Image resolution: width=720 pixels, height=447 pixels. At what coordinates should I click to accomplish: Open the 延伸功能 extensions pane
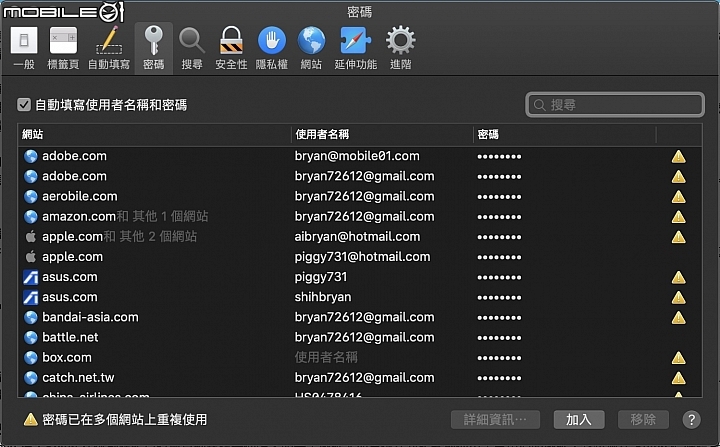[355, 48]
